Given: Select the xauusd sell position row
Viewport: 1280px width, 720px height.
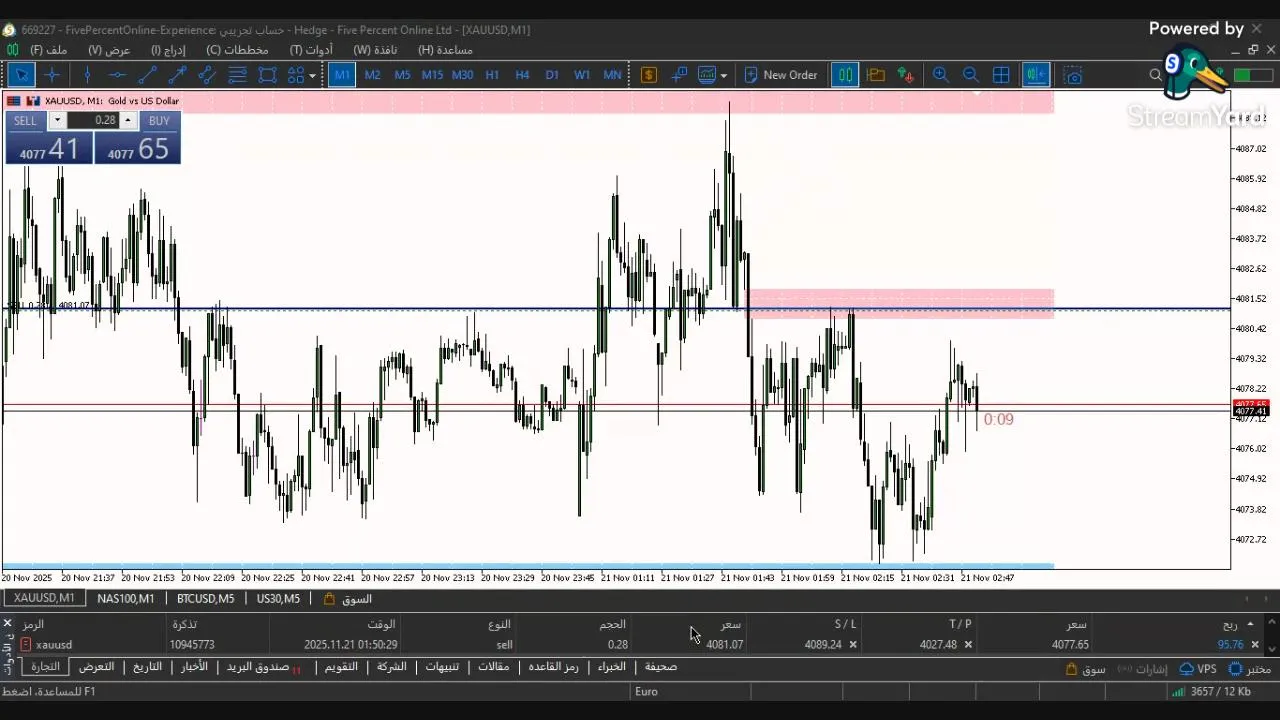Looking at the screenshot, I should [640, 645].
